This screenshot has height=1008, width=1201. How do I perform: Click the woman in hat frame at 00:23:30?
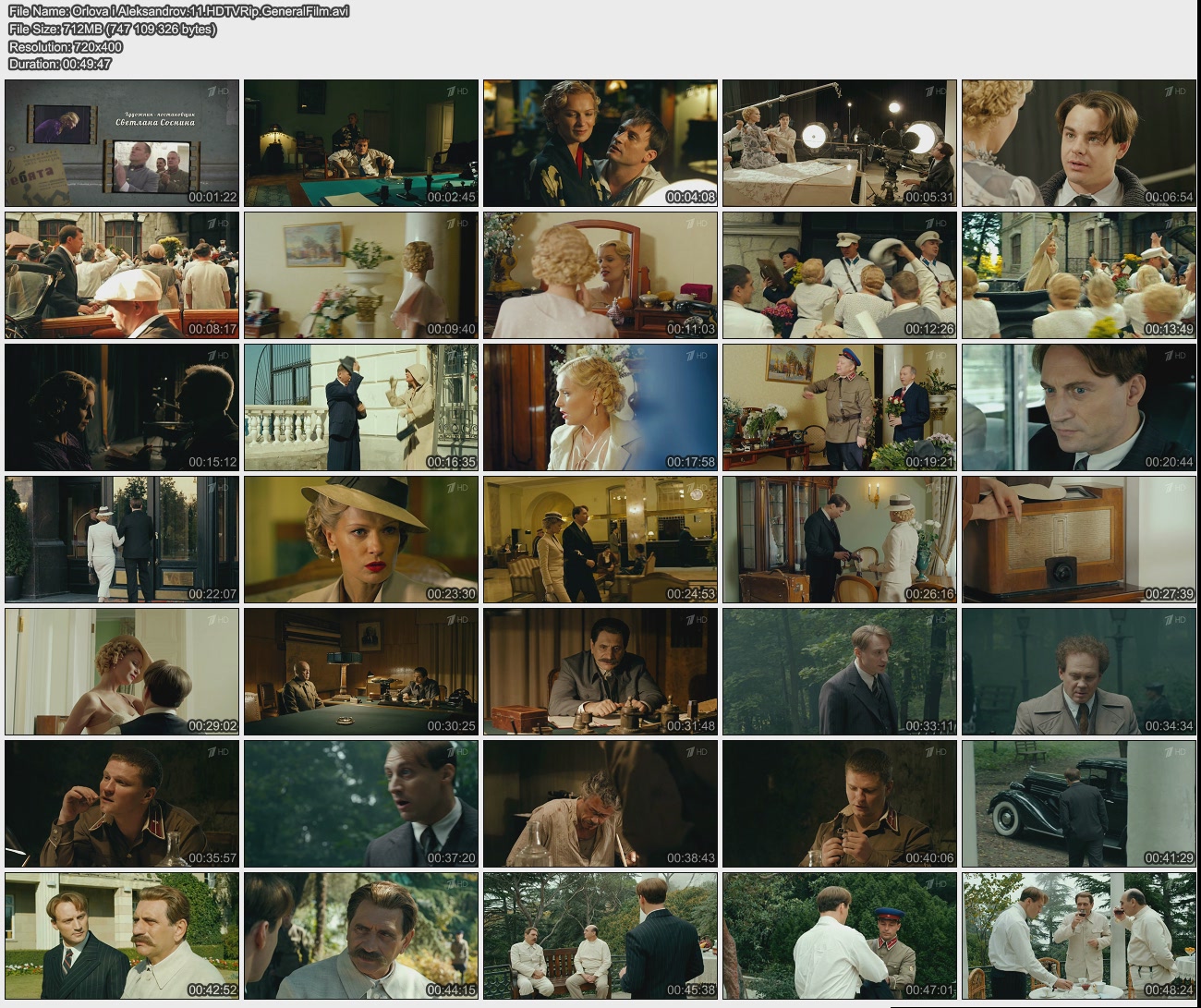(x=361, y=540)
